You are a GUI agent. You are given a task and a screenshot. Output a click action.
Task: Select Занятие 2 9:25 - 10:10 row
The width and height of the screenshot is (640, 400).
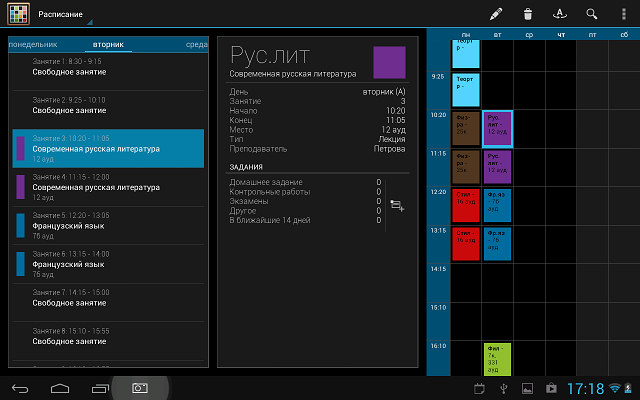108,110
